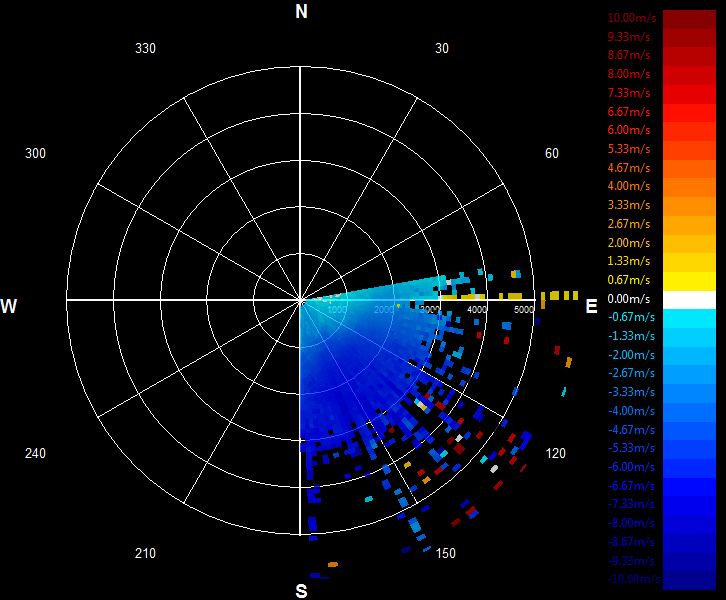
Task: Click the E compass label
Action: pyautogui.click(x=591, y=306)
